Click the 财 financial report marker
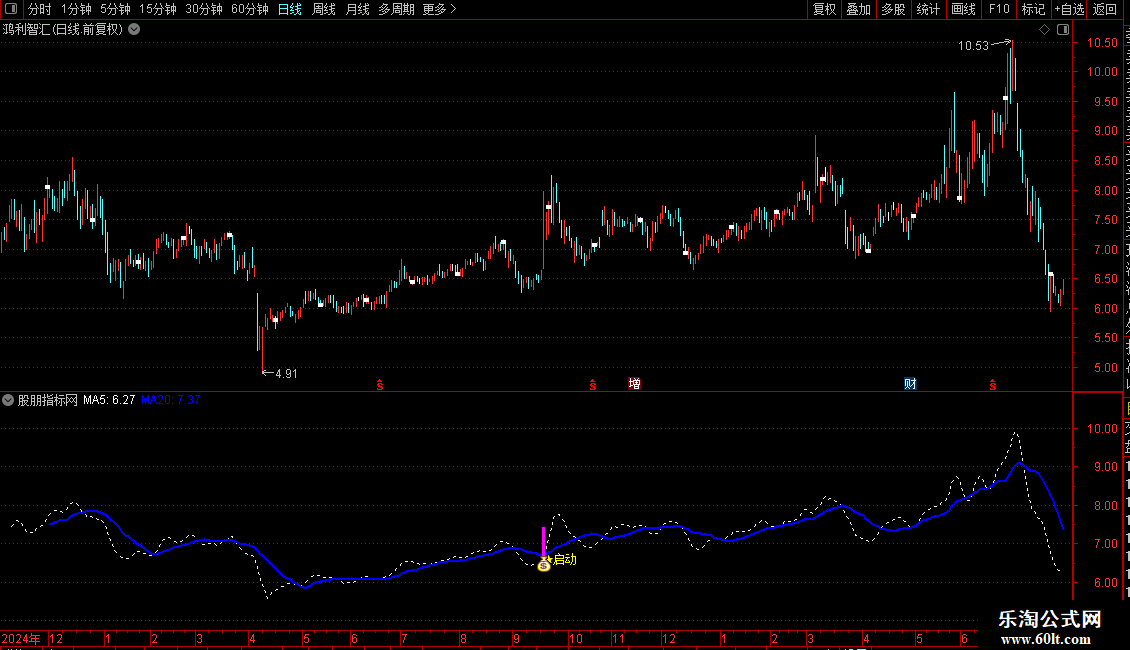Screen dimensions: 1130x650 pos(910,384)
